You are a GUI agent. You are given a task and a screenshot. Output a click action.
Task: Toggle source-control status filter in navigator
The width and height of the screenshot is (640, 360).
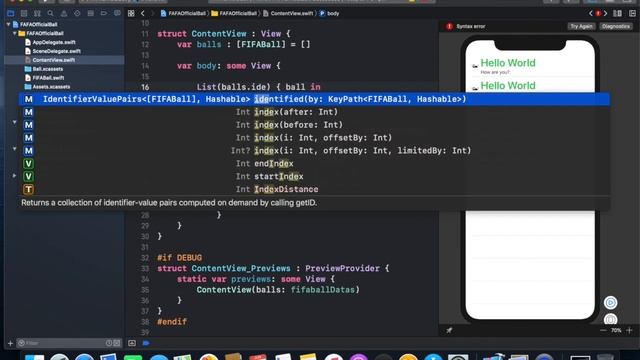click(117, 343)
